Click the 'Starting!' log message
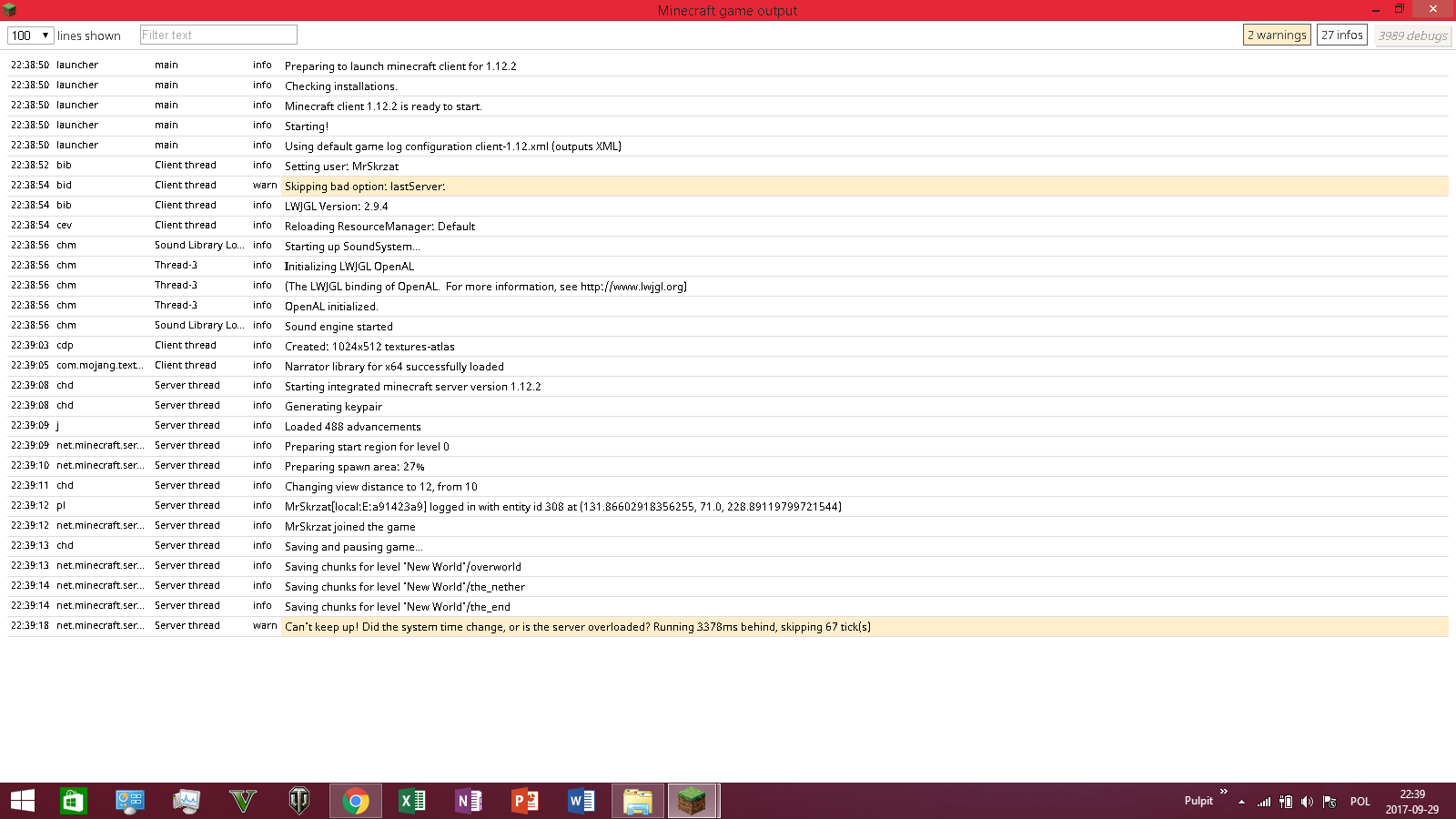Screen dimensions: 1456x819 click(x=307, y=126)
